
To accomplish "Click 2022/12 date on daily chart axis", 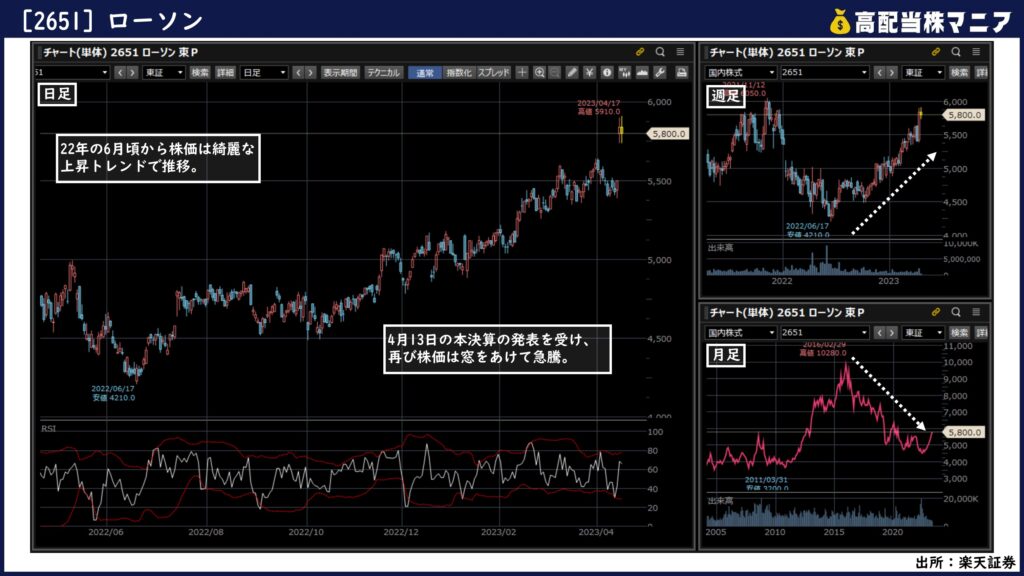I will [x=401, y=532].
